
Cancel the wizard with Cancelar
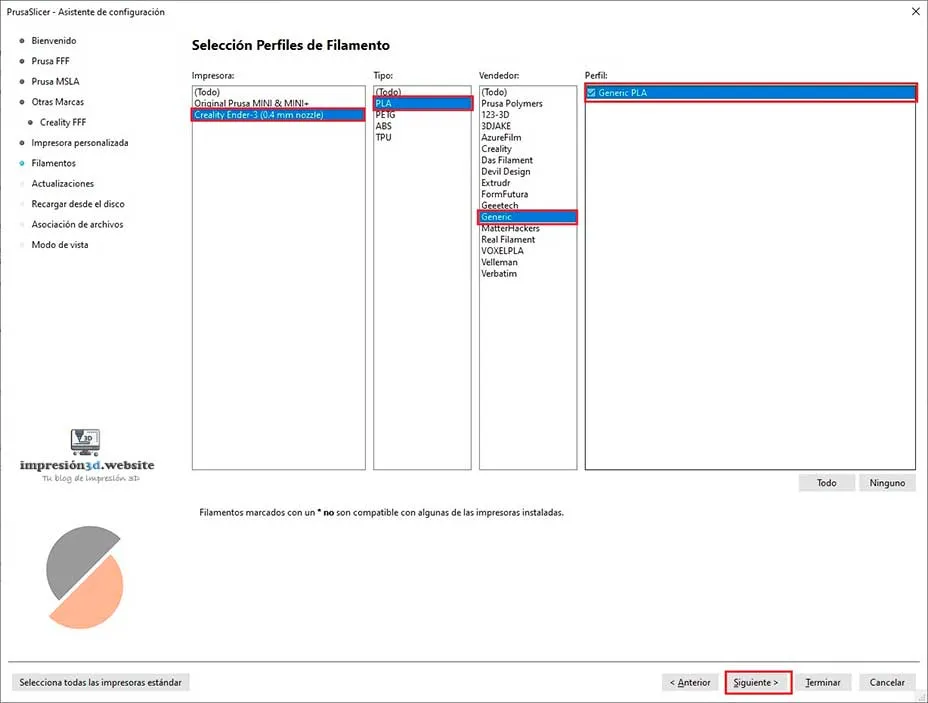[887, 682]
